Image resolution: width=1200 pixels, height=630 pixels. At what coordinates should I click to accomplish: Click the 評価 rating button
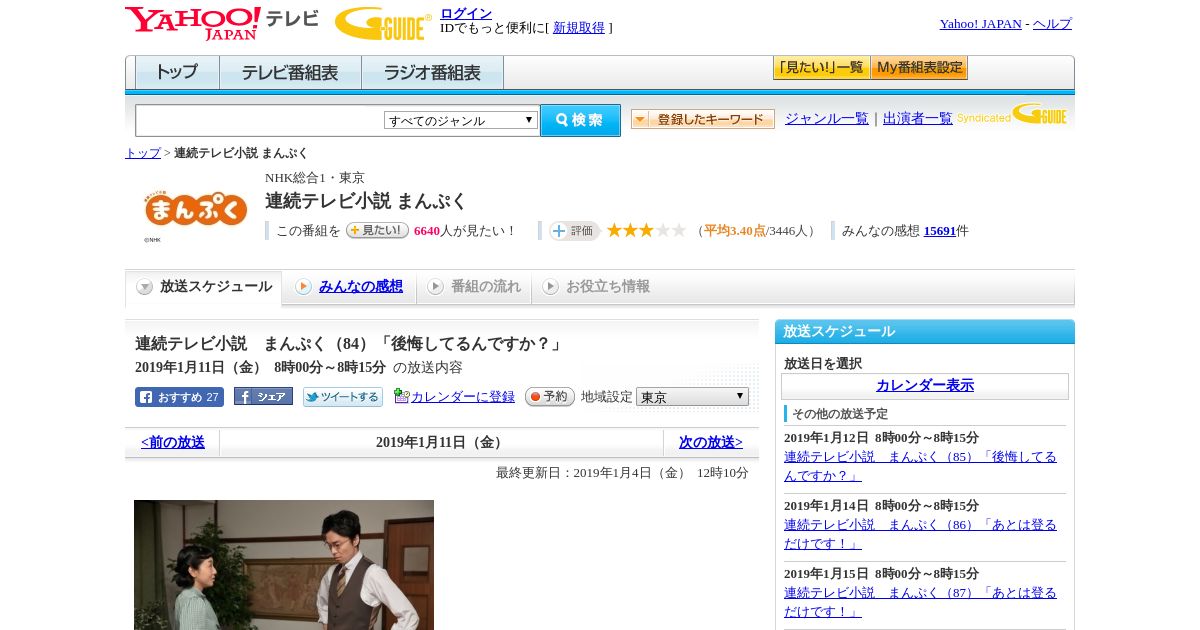click(x=574, y=231)
